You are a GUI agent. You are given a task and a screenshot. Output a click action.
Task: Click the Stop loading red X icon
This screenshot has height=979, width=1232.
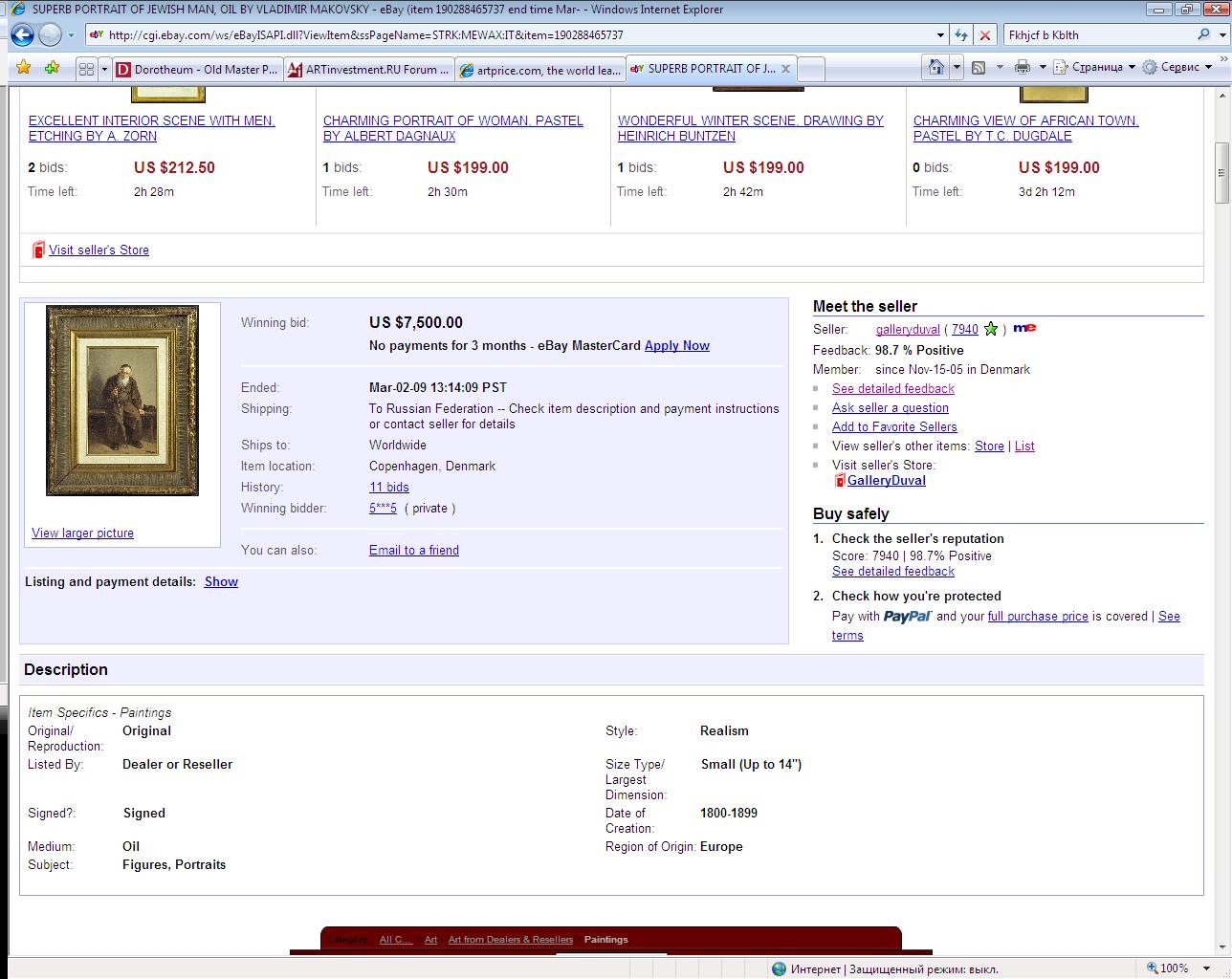[x=984, y=35]
